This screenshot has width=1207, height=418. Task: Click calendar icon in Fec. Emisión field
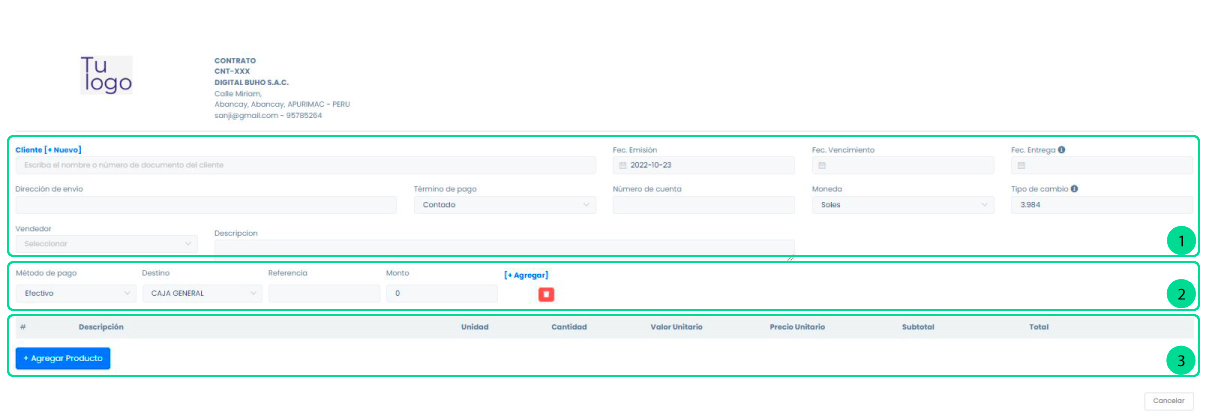click(622, 165)
